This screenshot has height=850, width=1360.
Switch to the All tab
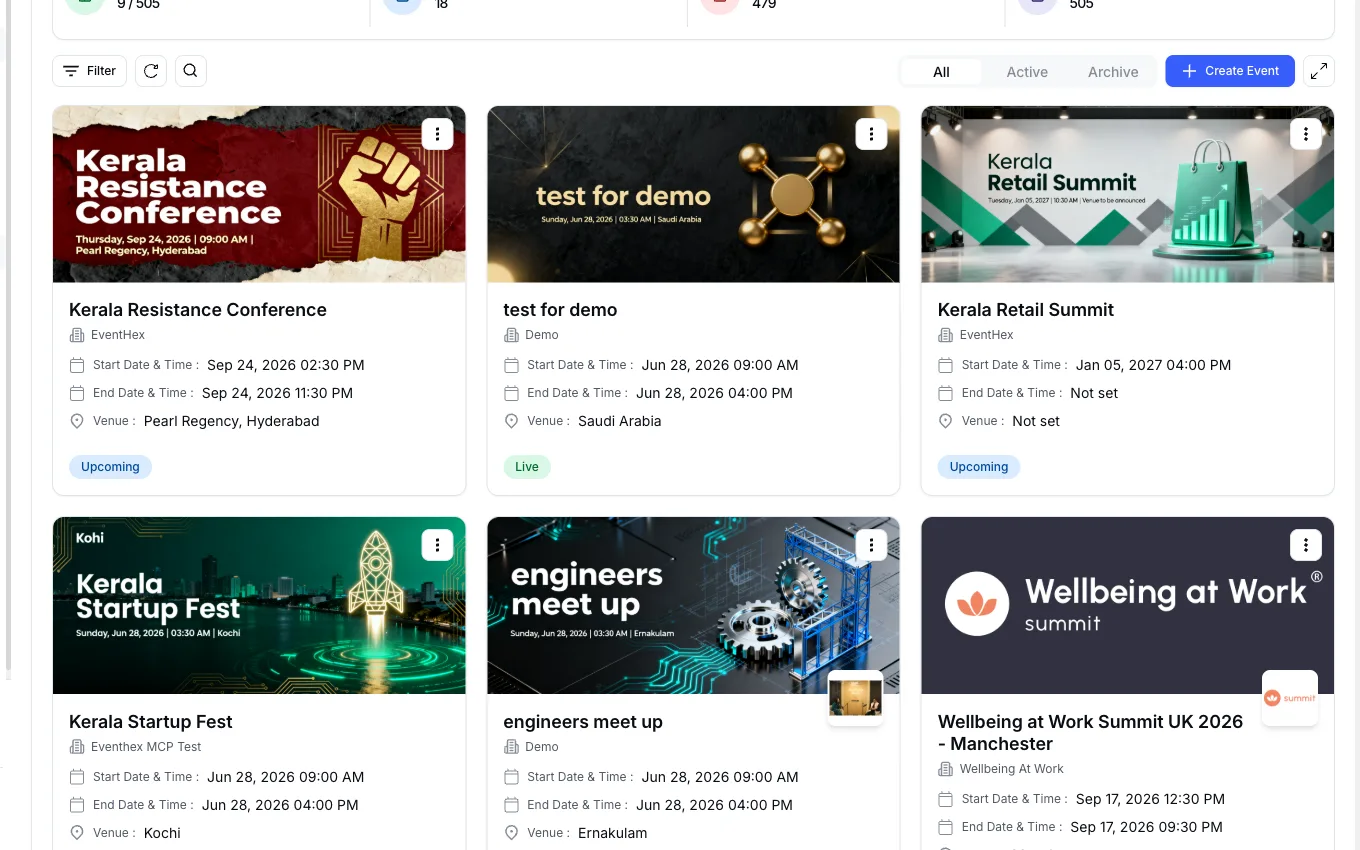pyautogui.click(x=941, y=72)
